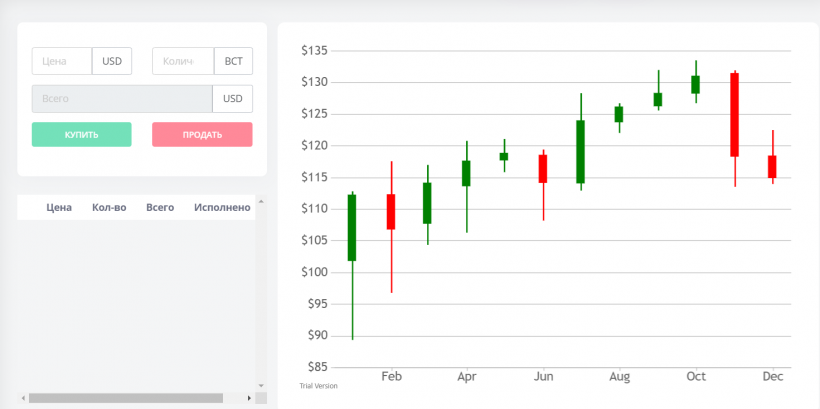Click the horizontal scroll left arrow
Viewport: 820px width, 409px height.
[23, 398]
